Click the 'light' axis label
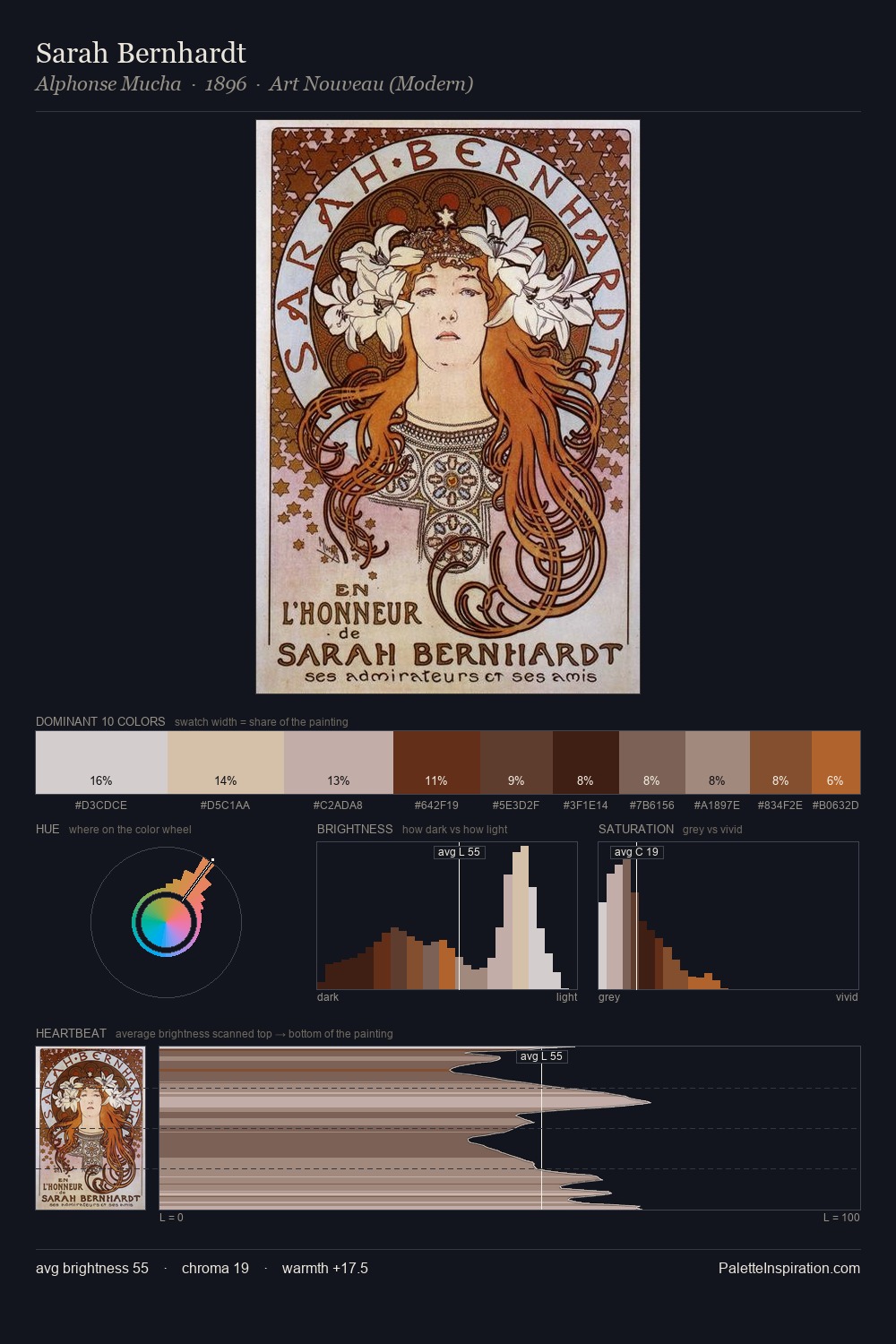 [x=567, y=997]
